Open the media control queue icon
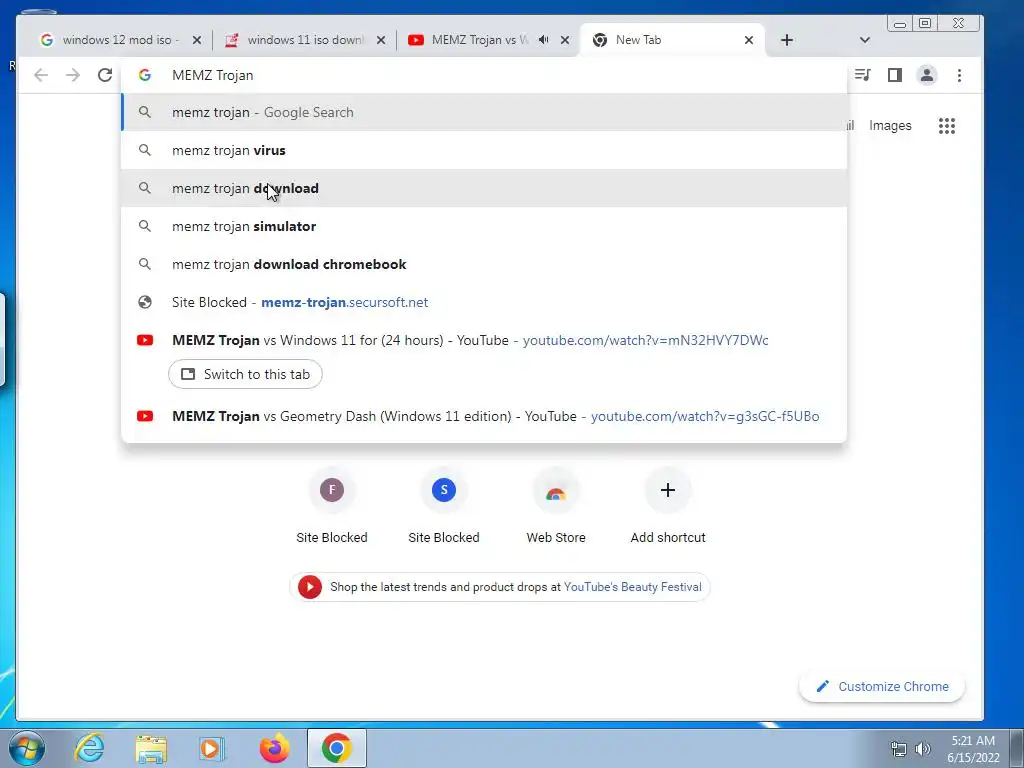This screenshot has height=768, width=1024. click(862, 75)
